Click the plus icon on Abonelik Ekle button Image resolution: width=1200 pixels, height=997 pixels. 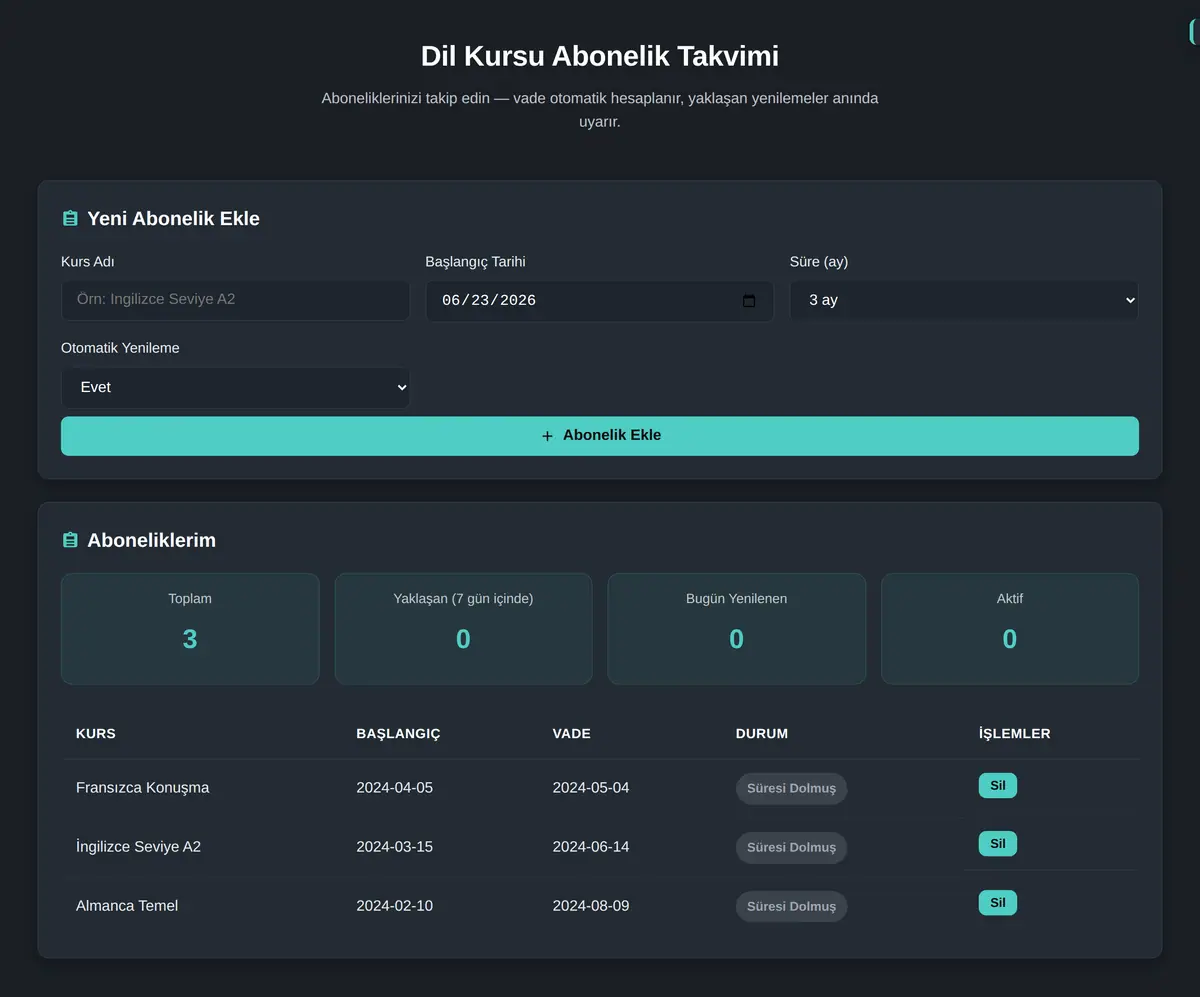pos(547,436)
